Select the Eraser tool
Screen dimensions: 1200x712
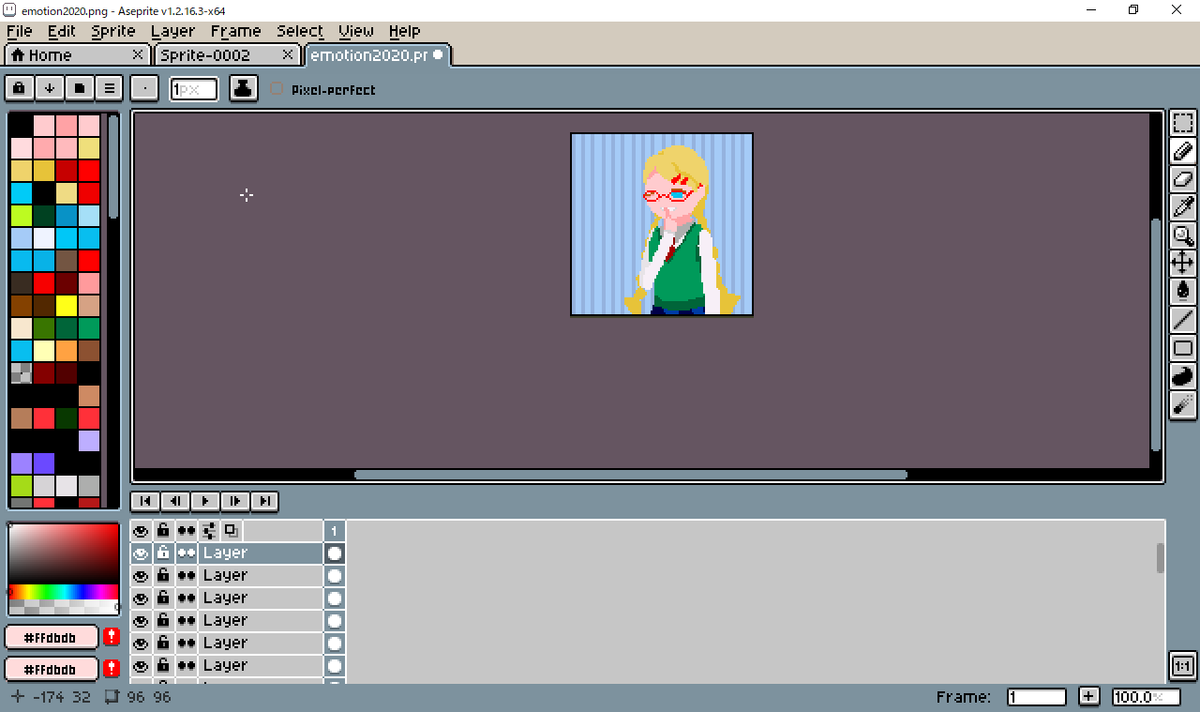click(x=1183, y=179)
